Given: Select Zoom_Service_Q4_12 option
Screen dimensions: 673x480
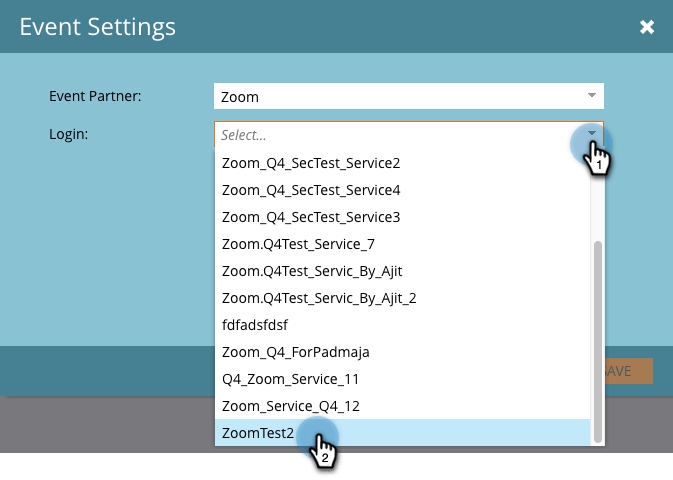Looking at the screenshot, I should click(x=402, y=406).
